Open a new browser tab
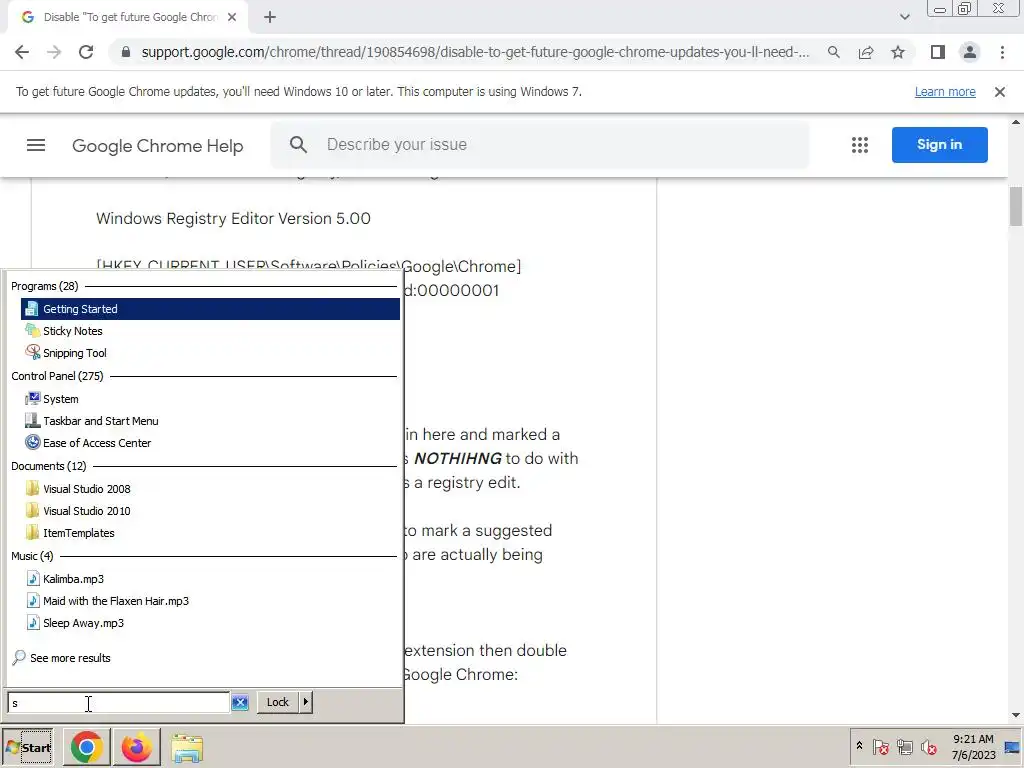Screen dimensions: 1024x768 (270, 18)
